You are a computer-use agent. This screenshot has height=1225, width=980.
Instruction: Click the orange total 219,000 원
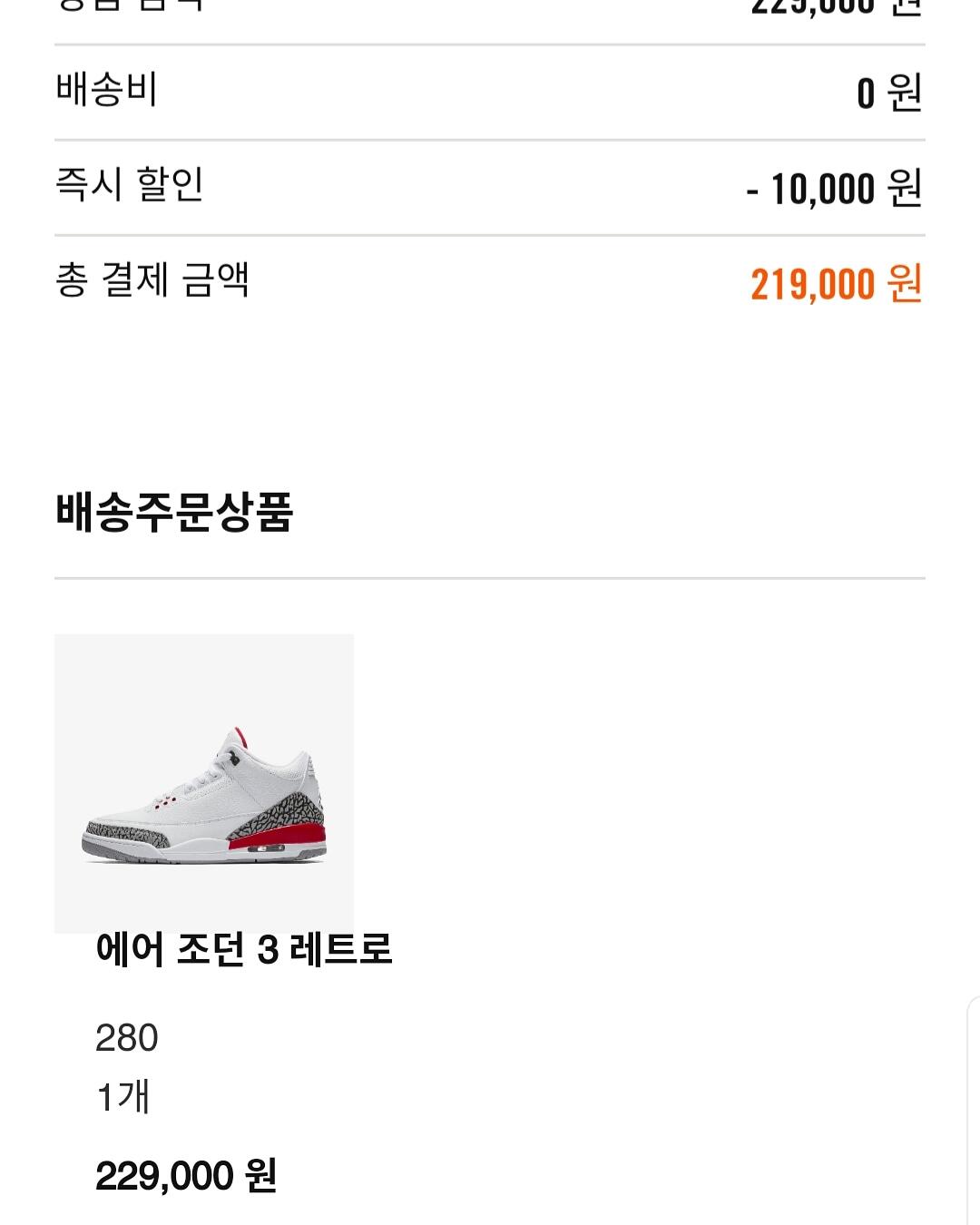click(x=836, y=284)
